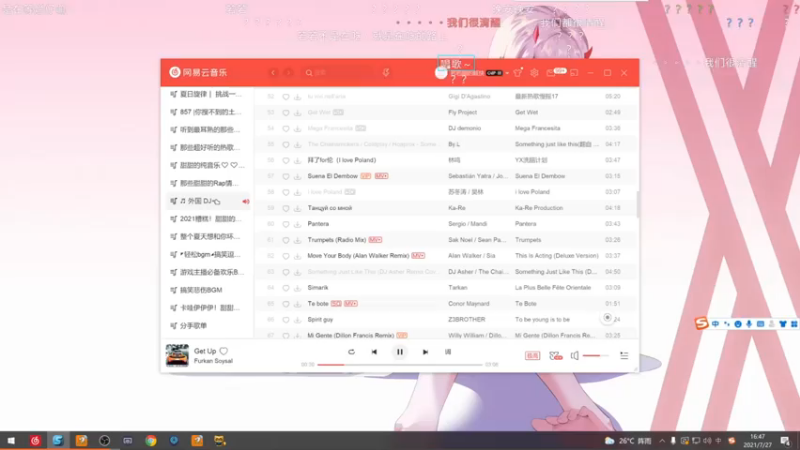Expand the user account dropdown arrow
This screenshot has height=450, width=800.
coord(507,73)
